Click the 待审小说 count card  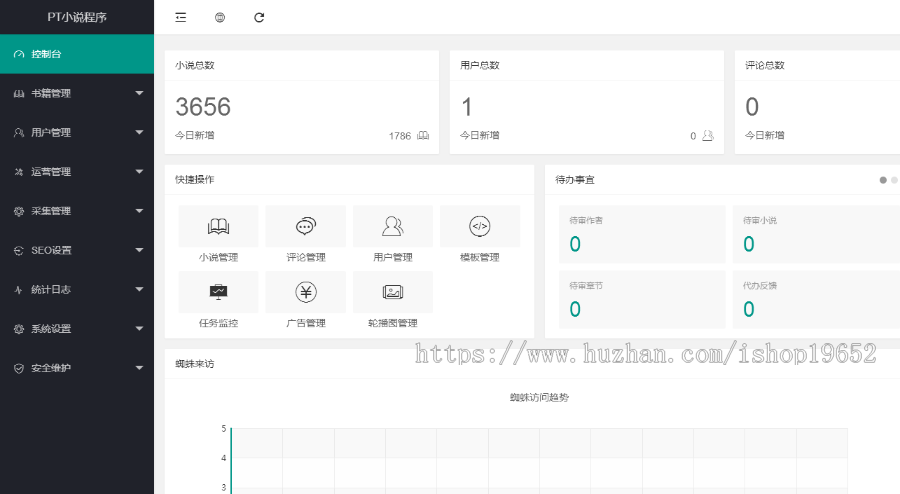tap(815, 235)
